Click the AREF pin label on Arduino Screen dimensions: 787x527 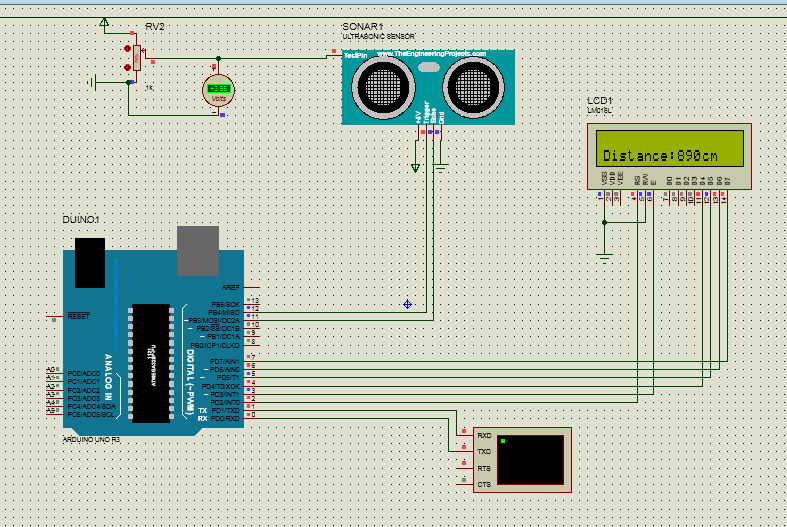point(230,288)
